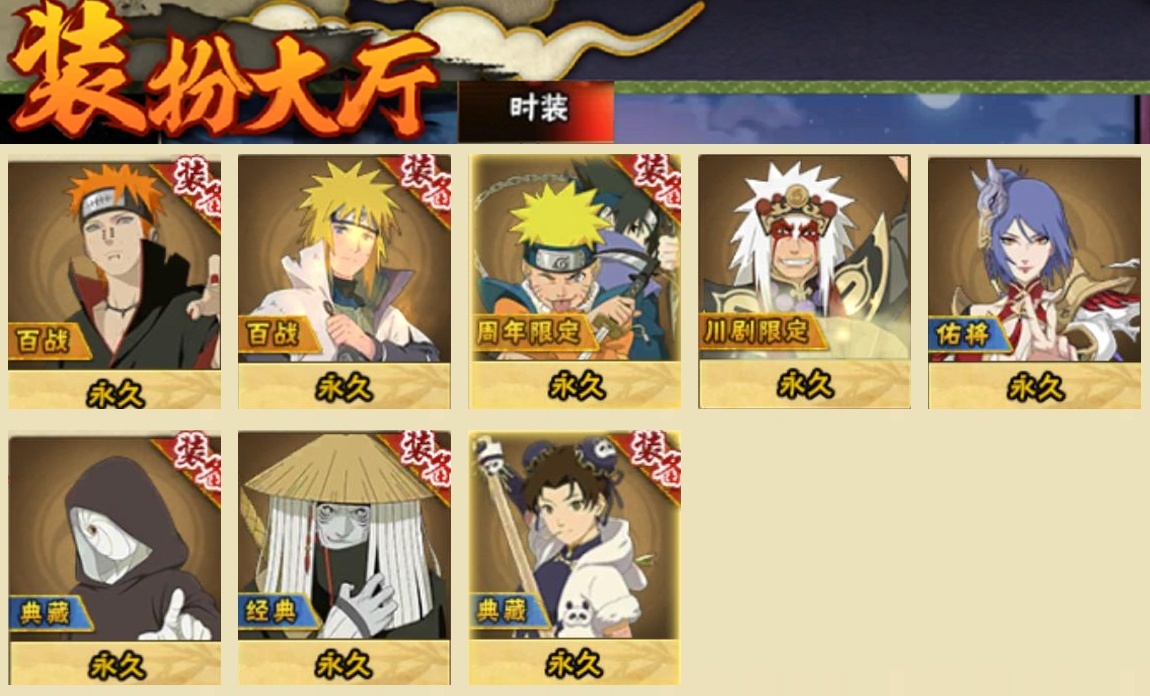Choose the 川剧限定 Jiraiya costume card
The width and height of the screenshot is (1150, 696).
coord(805,282)
